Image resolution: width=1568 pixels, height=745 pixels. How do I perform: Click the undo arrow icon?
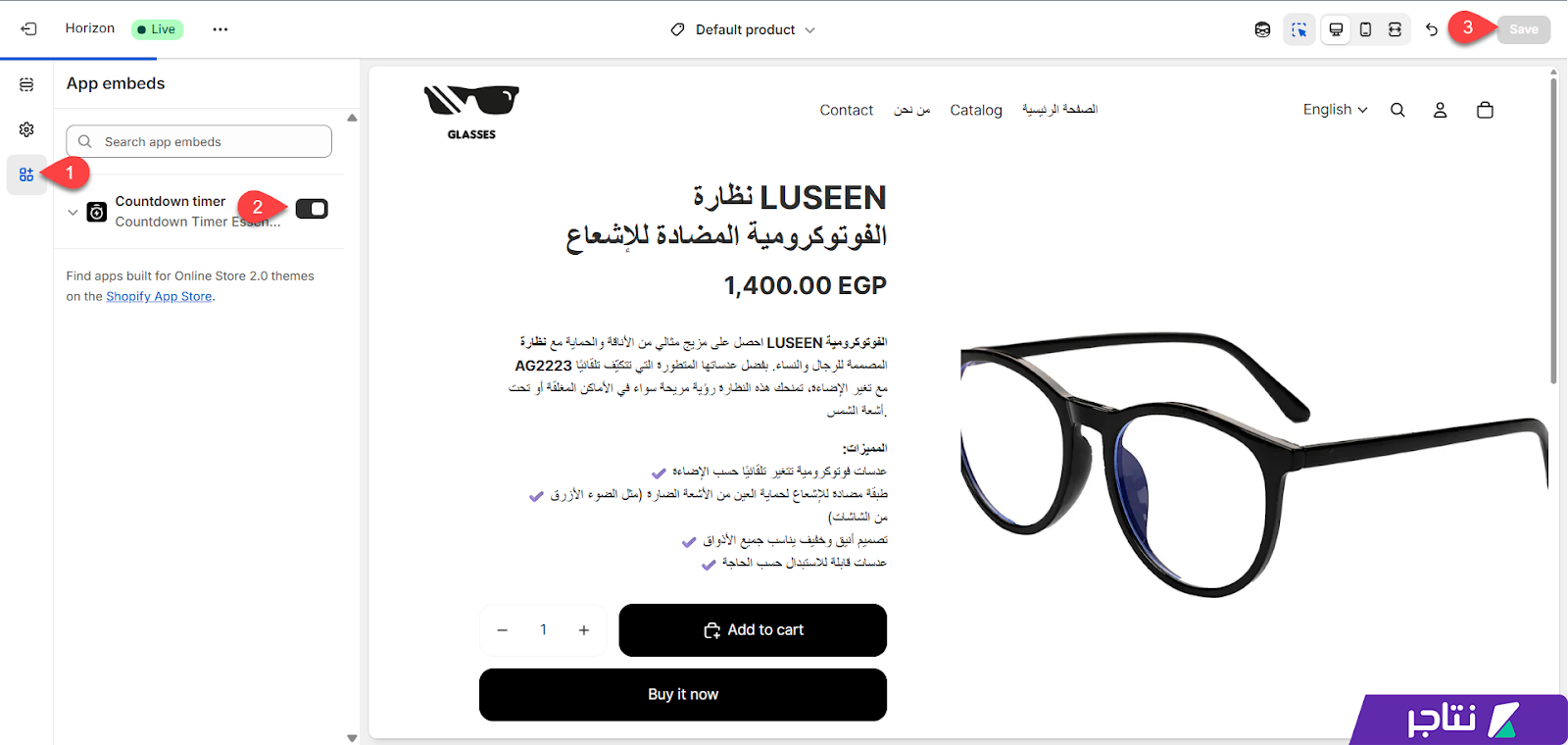pos(1432,29)
